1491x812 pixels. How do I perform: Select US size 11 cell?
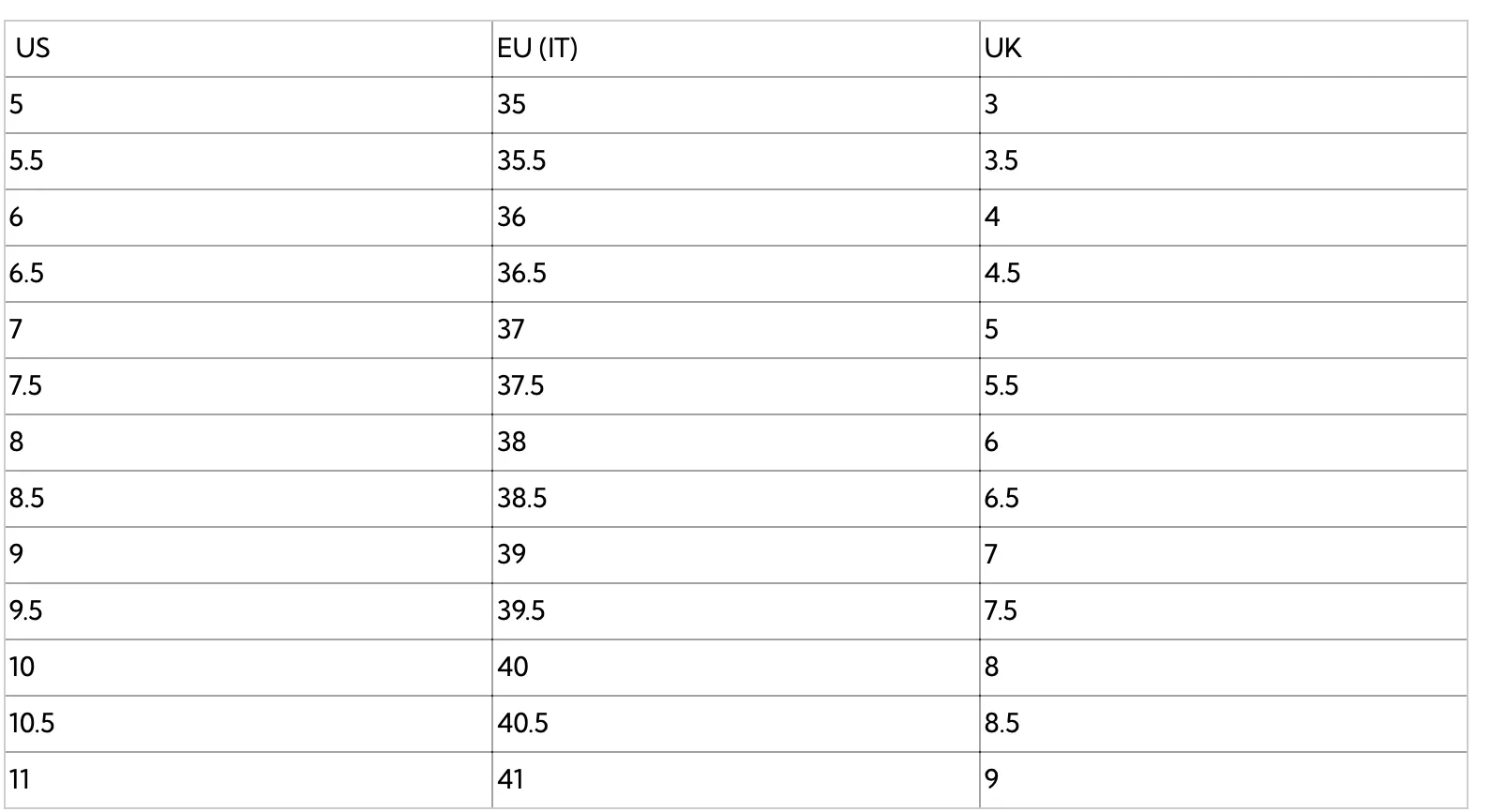tap(248, 780)
